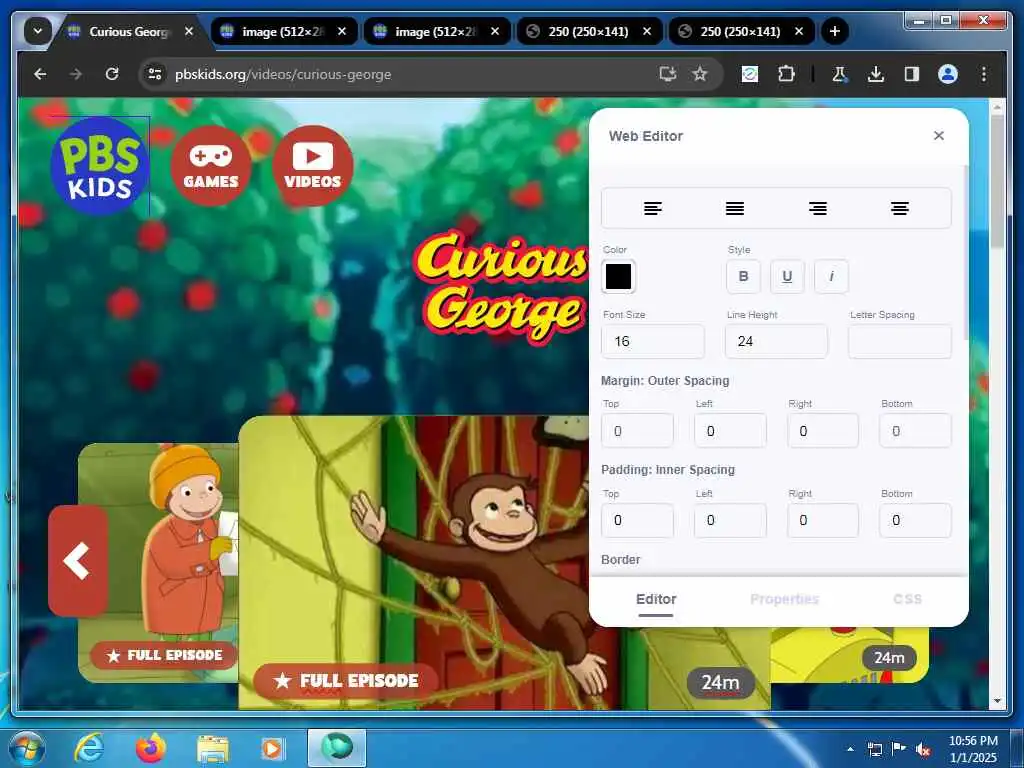Image resolution: width=1024 pixels, height=768 pixels.
Task: Close the Web Editor panel
Action: pos(939,135)
